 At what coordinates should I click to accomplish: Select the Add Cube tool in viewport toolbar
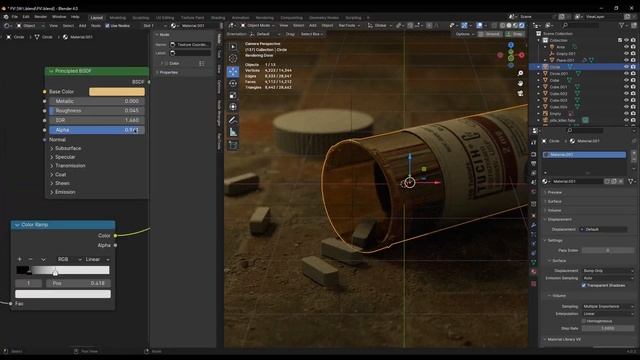[233, 145]
